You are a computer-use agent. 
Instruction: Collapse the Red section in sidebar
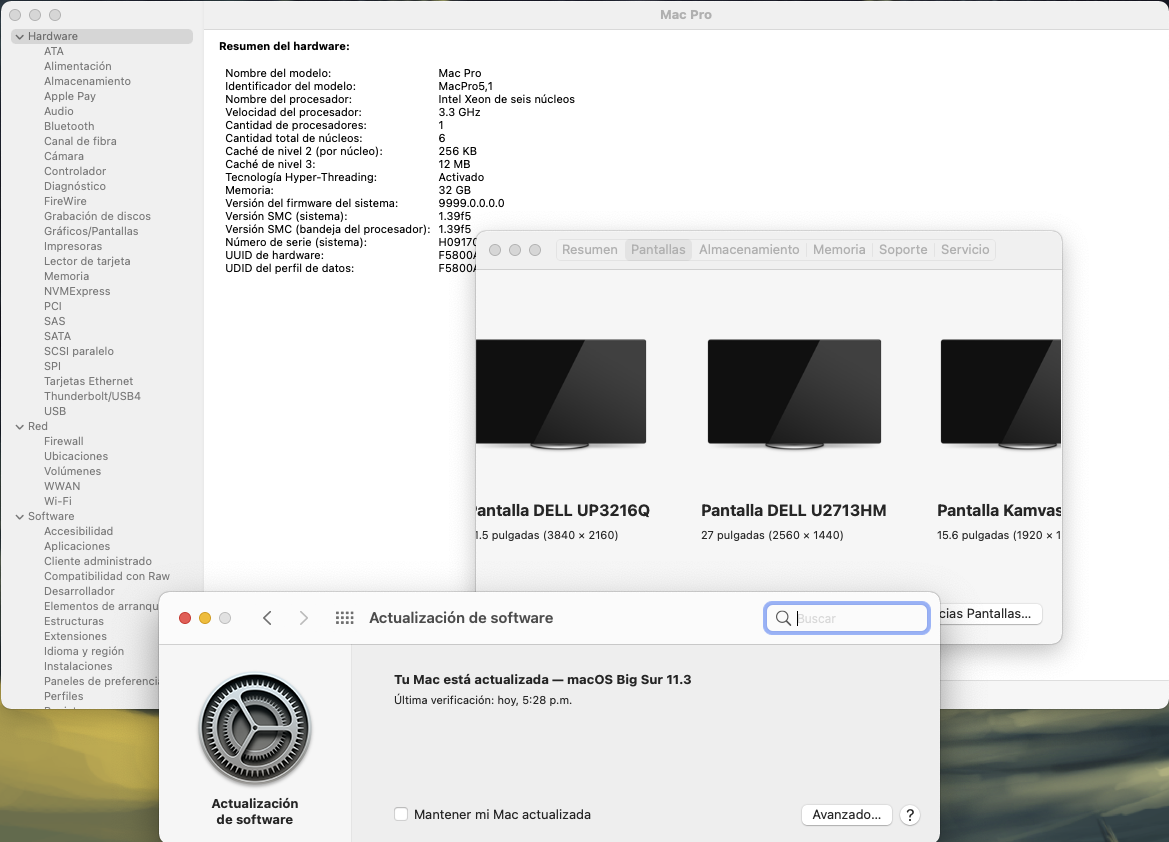tap(19, 427)
